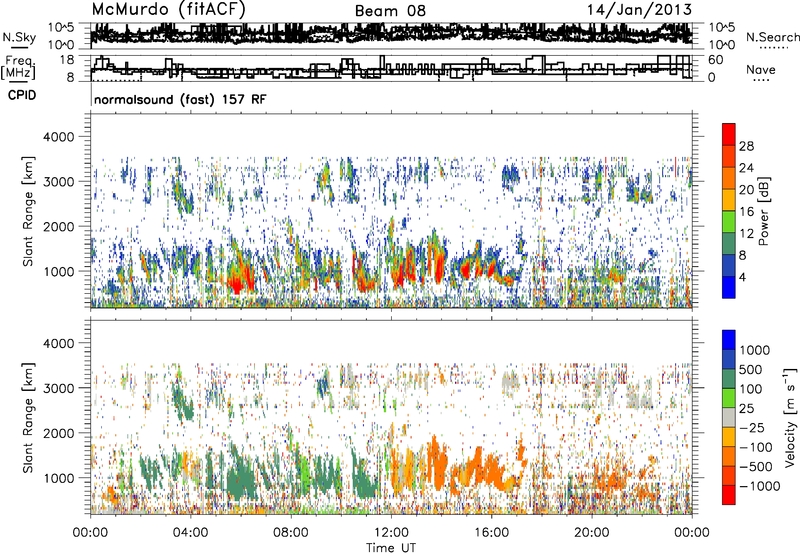
Task: Click the normalsound (fast) 157 RF text
Action: pyautogui.click(x=180, y=99)
